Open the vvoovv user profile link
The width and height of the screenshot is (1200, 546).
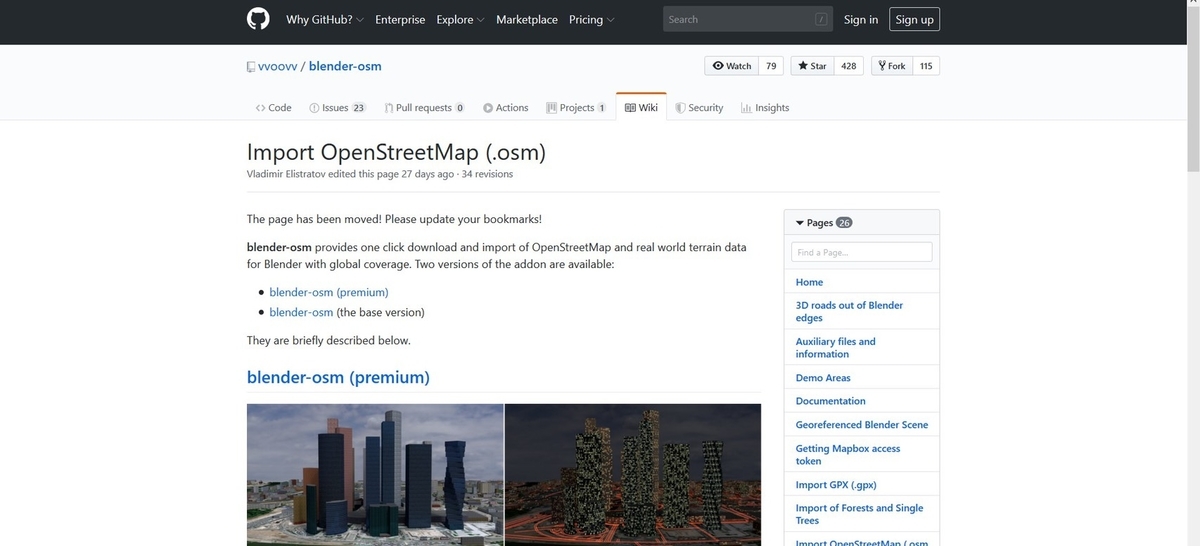(x=277, y=66)
